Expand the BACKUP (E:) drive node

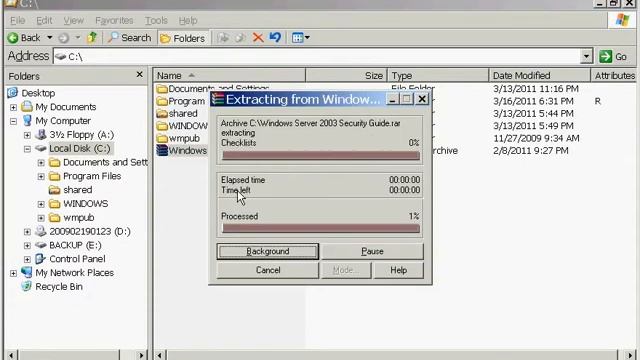click(27, 246)
